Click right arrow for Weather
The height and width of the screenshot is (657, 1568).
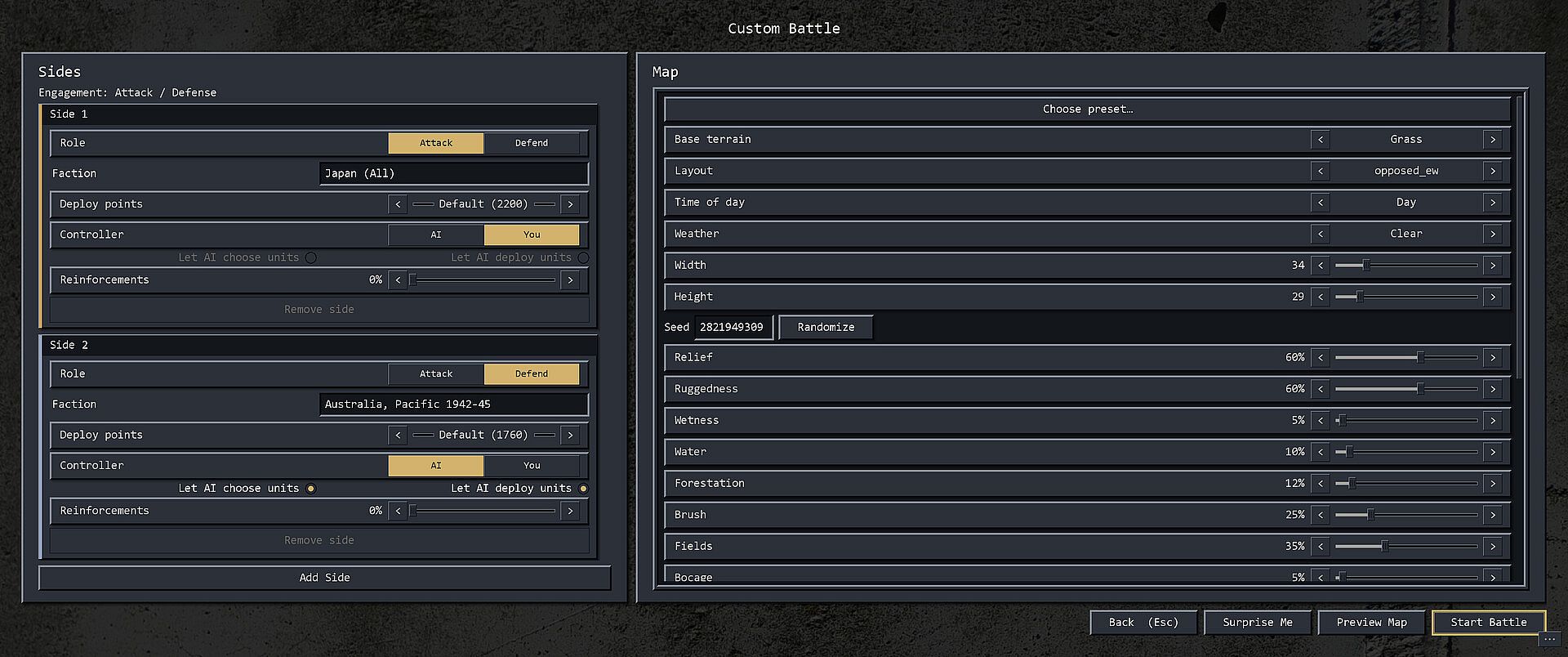(x=1493, y=234)
